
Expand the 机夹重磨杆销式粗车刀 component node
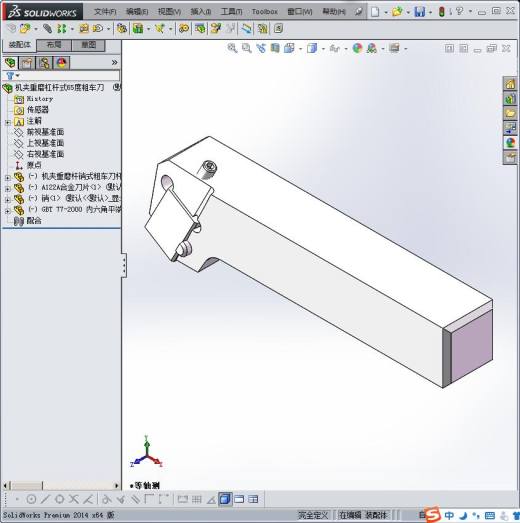8,178
